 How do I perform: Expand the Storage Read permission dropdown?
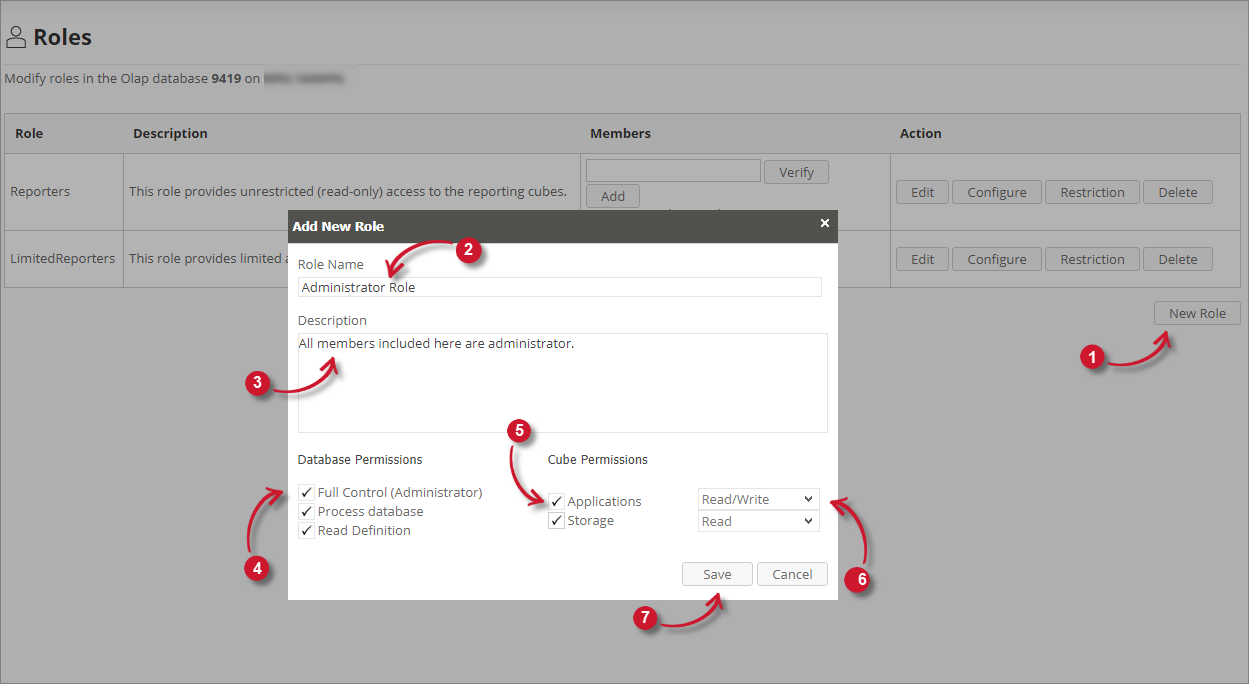coord(758,521)
